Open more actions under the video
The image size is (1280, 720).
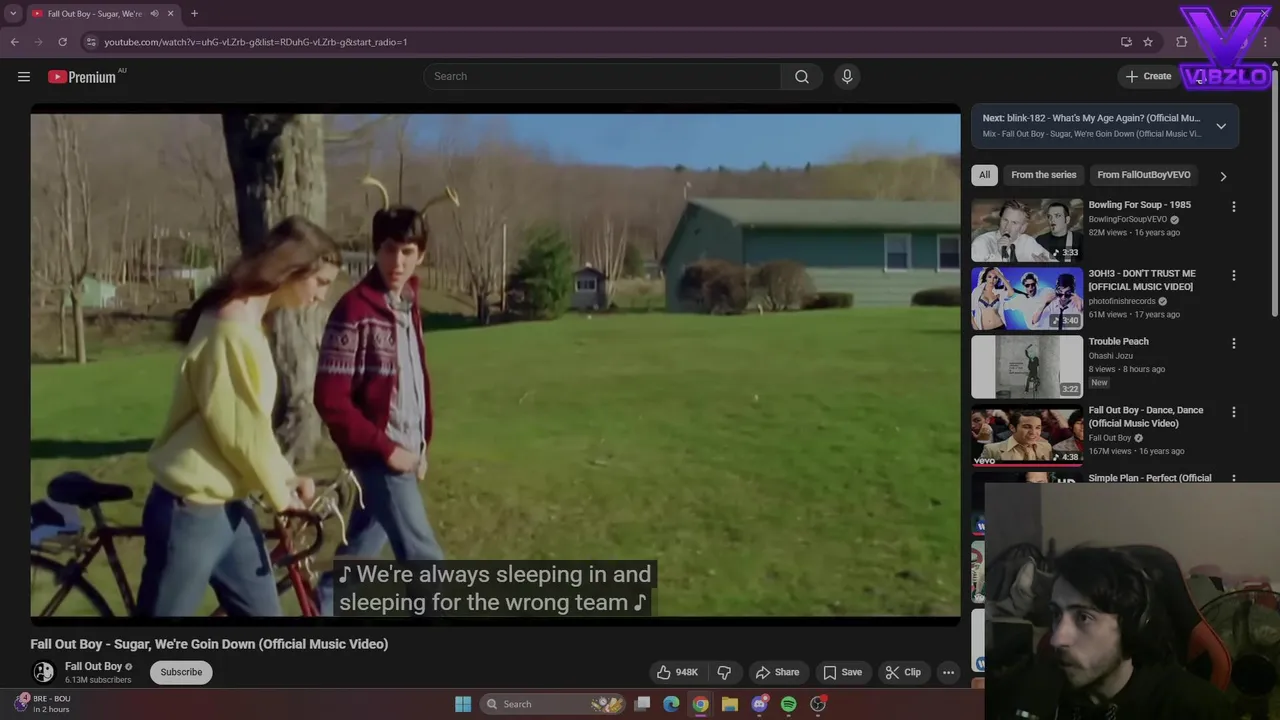(x=948, y=672)
